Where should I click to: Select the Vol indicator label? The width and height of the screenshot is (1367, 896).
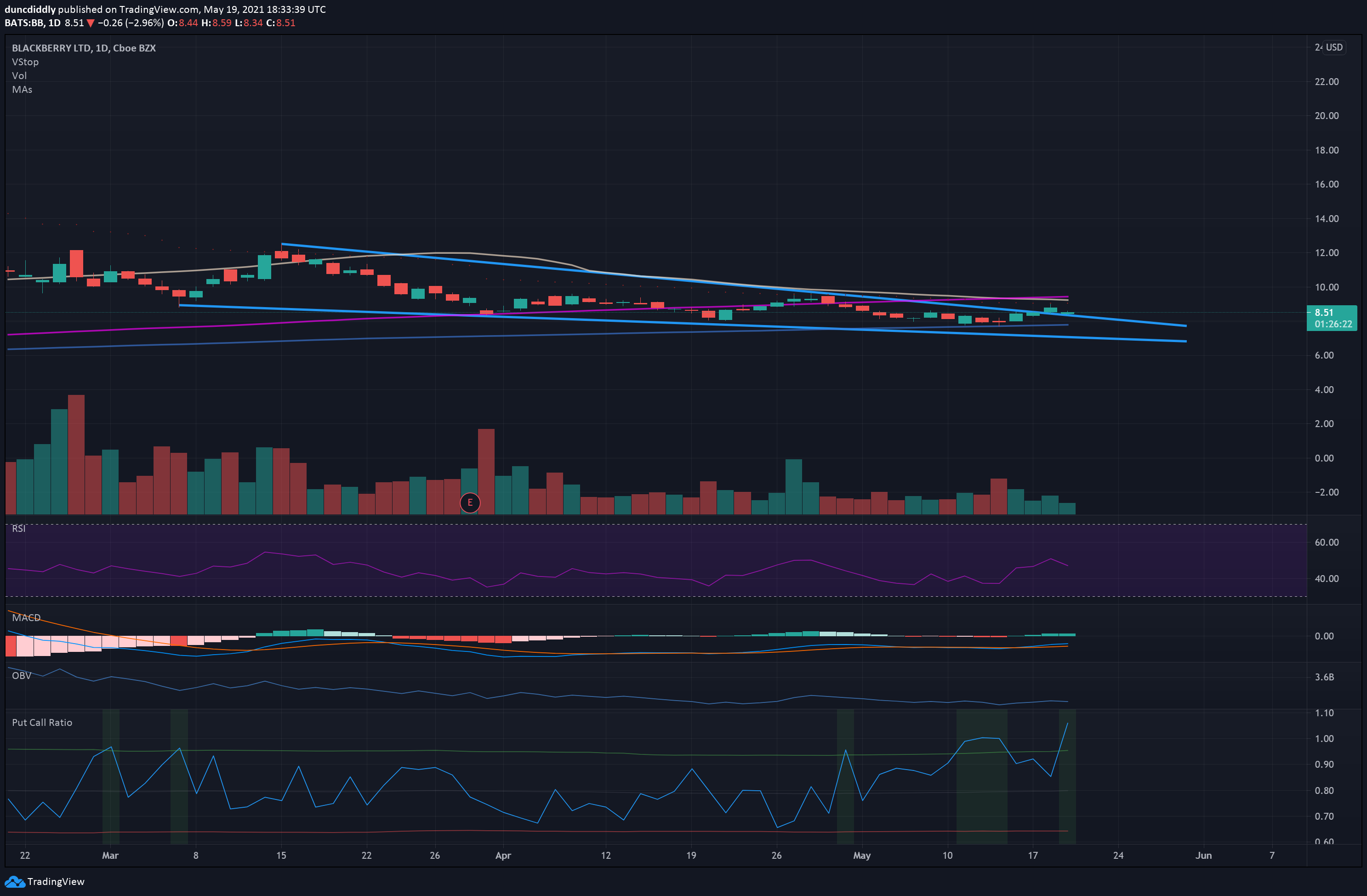point(19,76)
